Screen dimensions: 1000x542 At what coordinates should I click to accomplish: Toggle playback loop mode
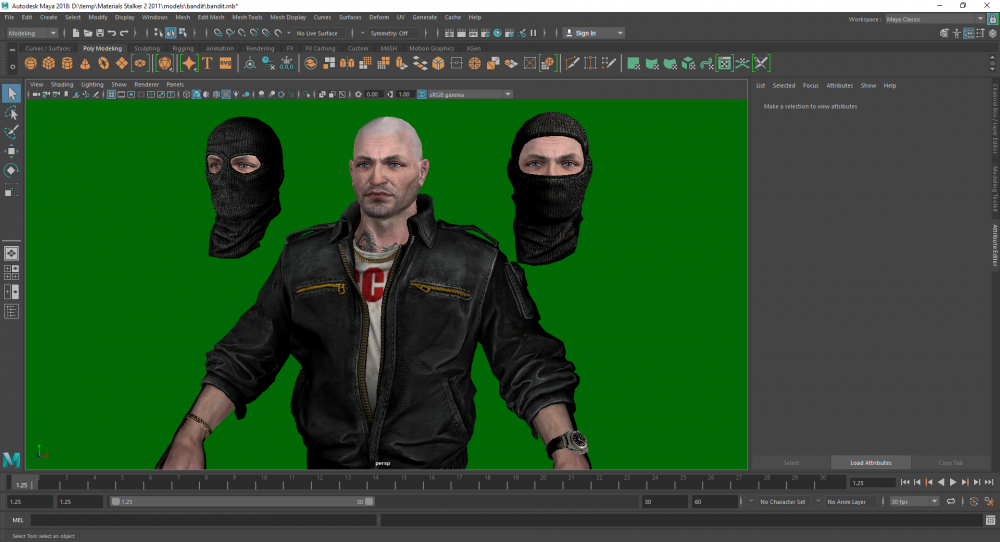(951, 502)
